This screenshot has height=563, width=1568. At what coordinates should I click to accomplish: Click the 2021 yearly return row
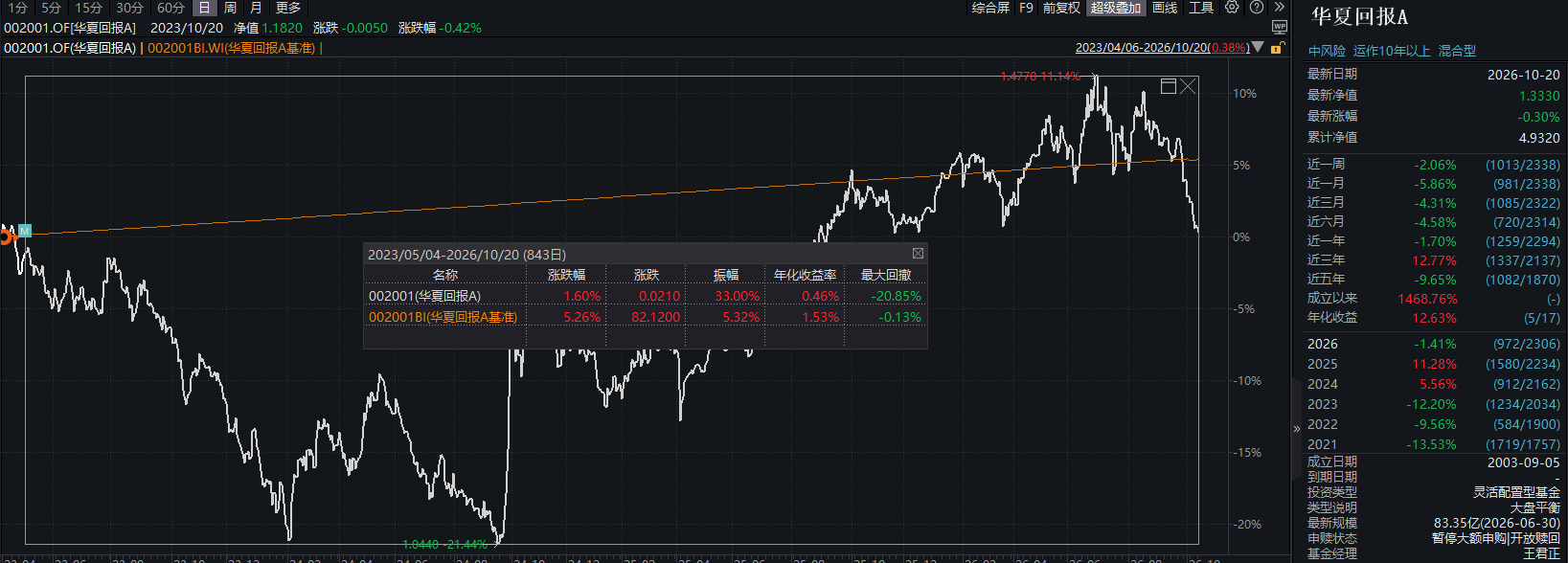pyautogui.click(x=1434, y=444)
